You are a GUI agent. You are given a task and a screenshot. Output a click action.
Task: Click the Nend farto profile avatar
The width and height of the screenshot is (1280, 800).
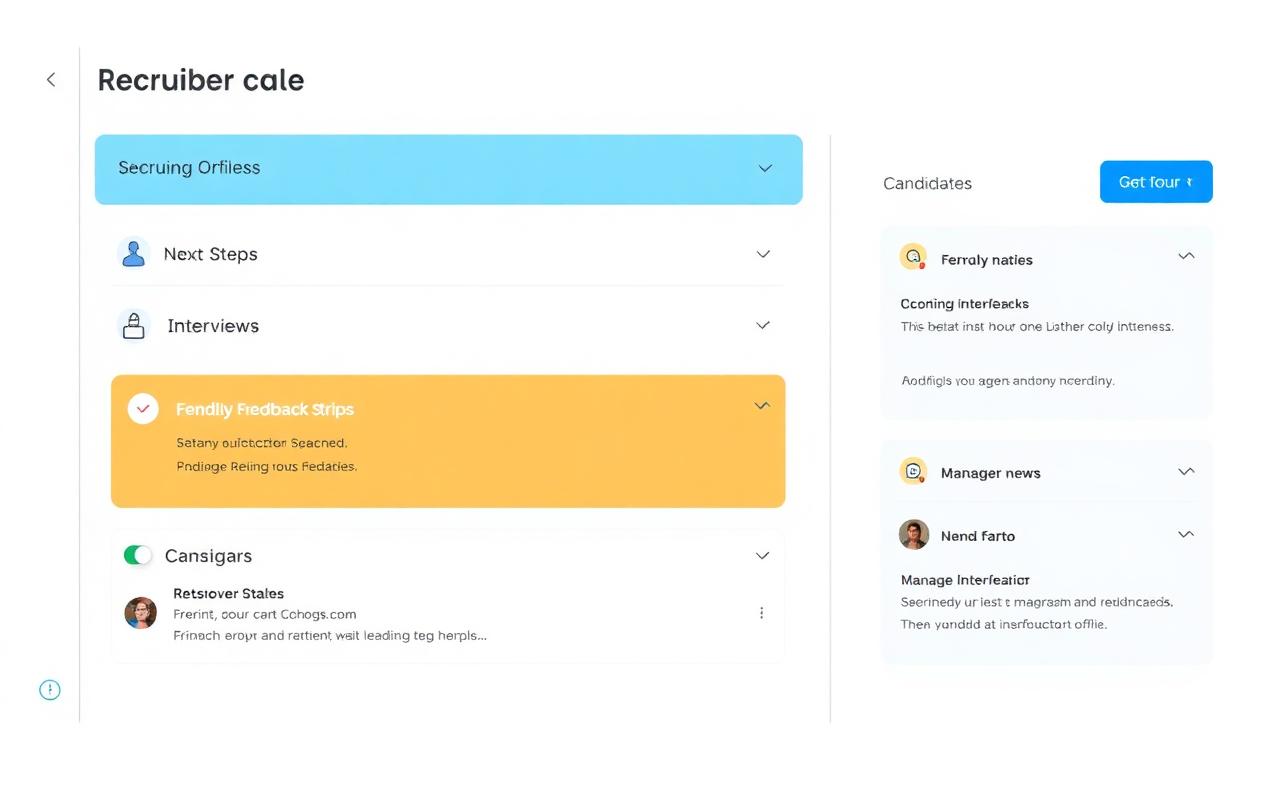(x=914, y=535)
